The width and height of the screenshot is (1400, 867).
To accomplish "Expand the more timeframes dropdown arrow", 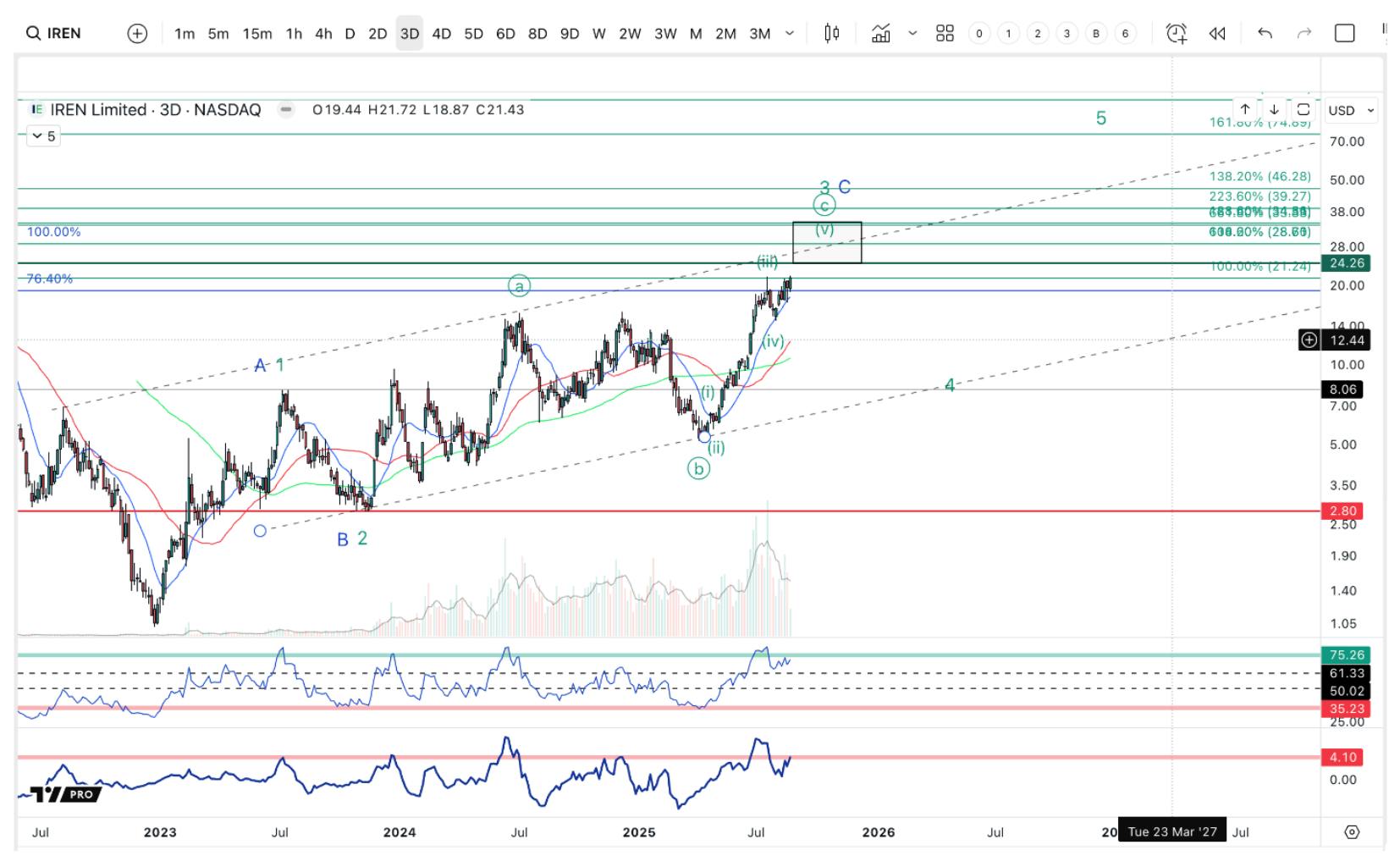I will 790,33.
